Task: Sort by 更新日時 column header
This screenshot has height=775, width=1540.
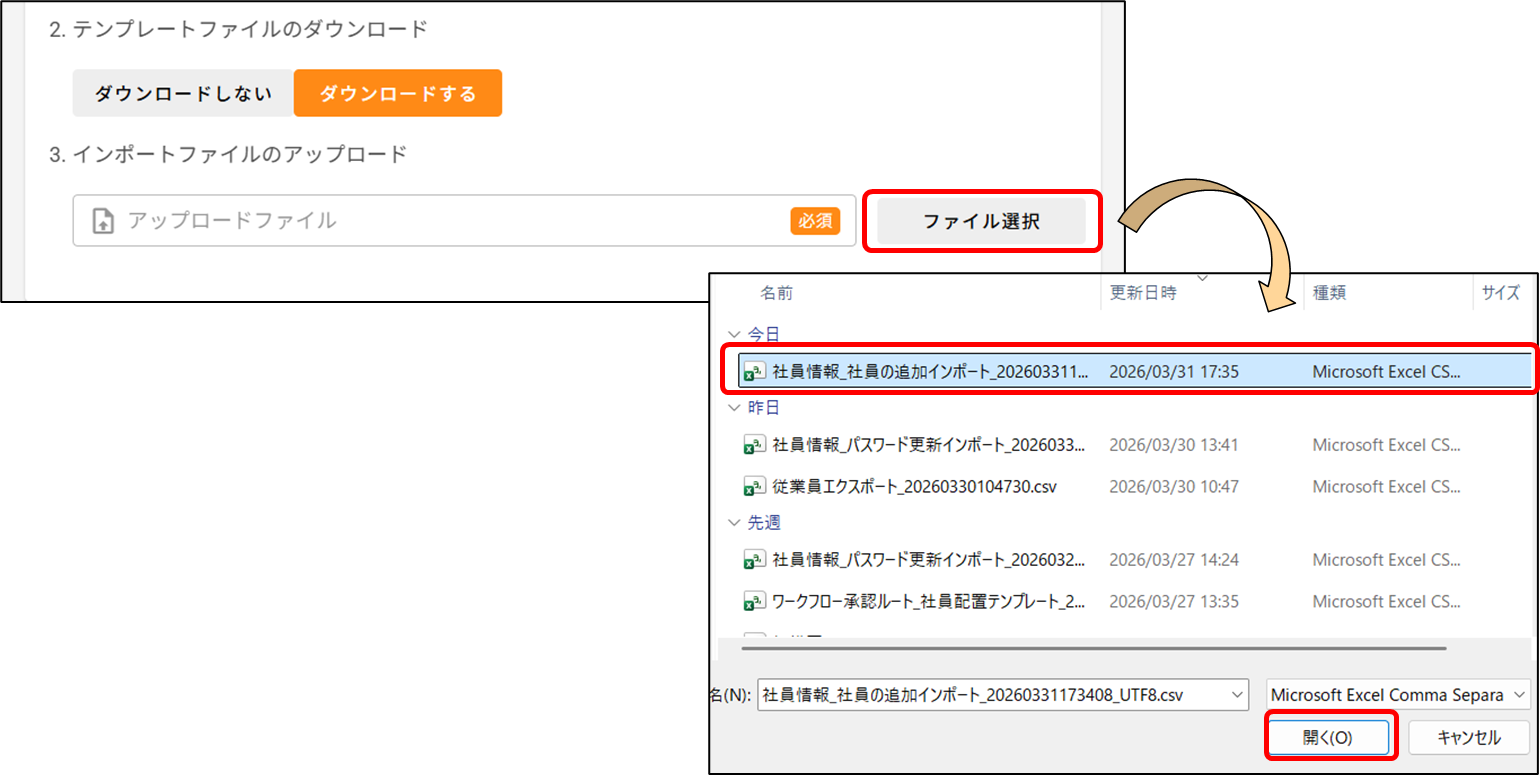Action: 1143,293
